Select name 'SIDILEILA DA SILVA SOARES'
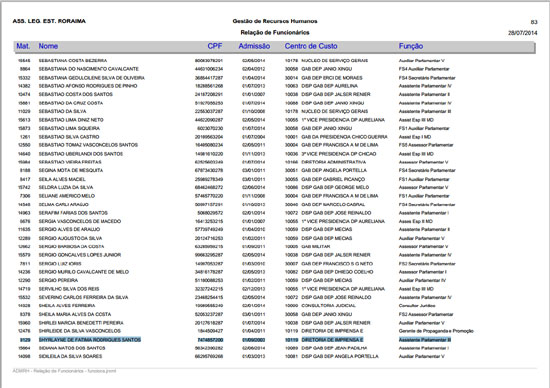The width and height of the screenshot is (550, 388). coord(71,356)
